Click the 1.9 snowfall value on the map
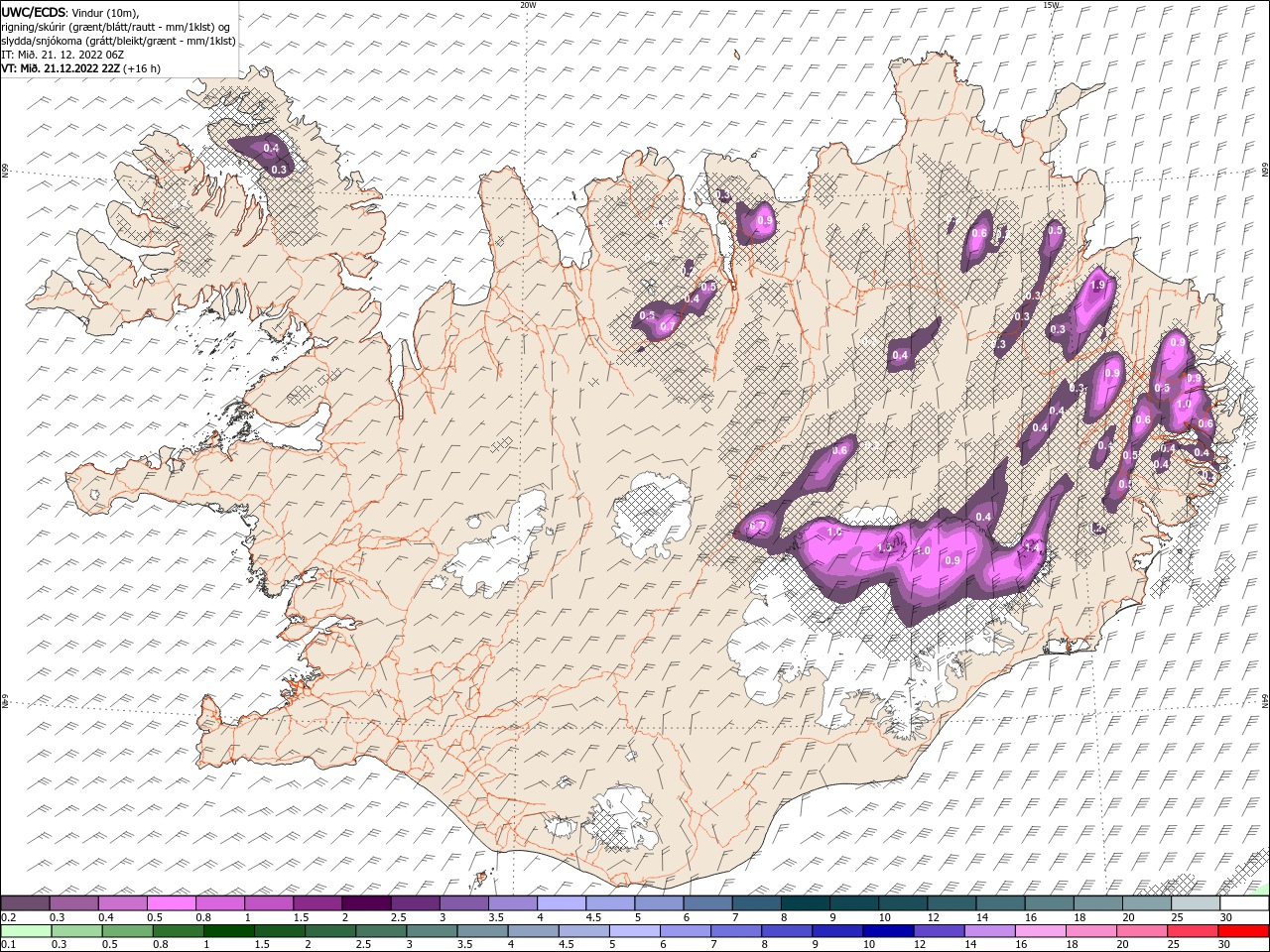This screenshot has width=1270, height=952. tap(1097, 286)
